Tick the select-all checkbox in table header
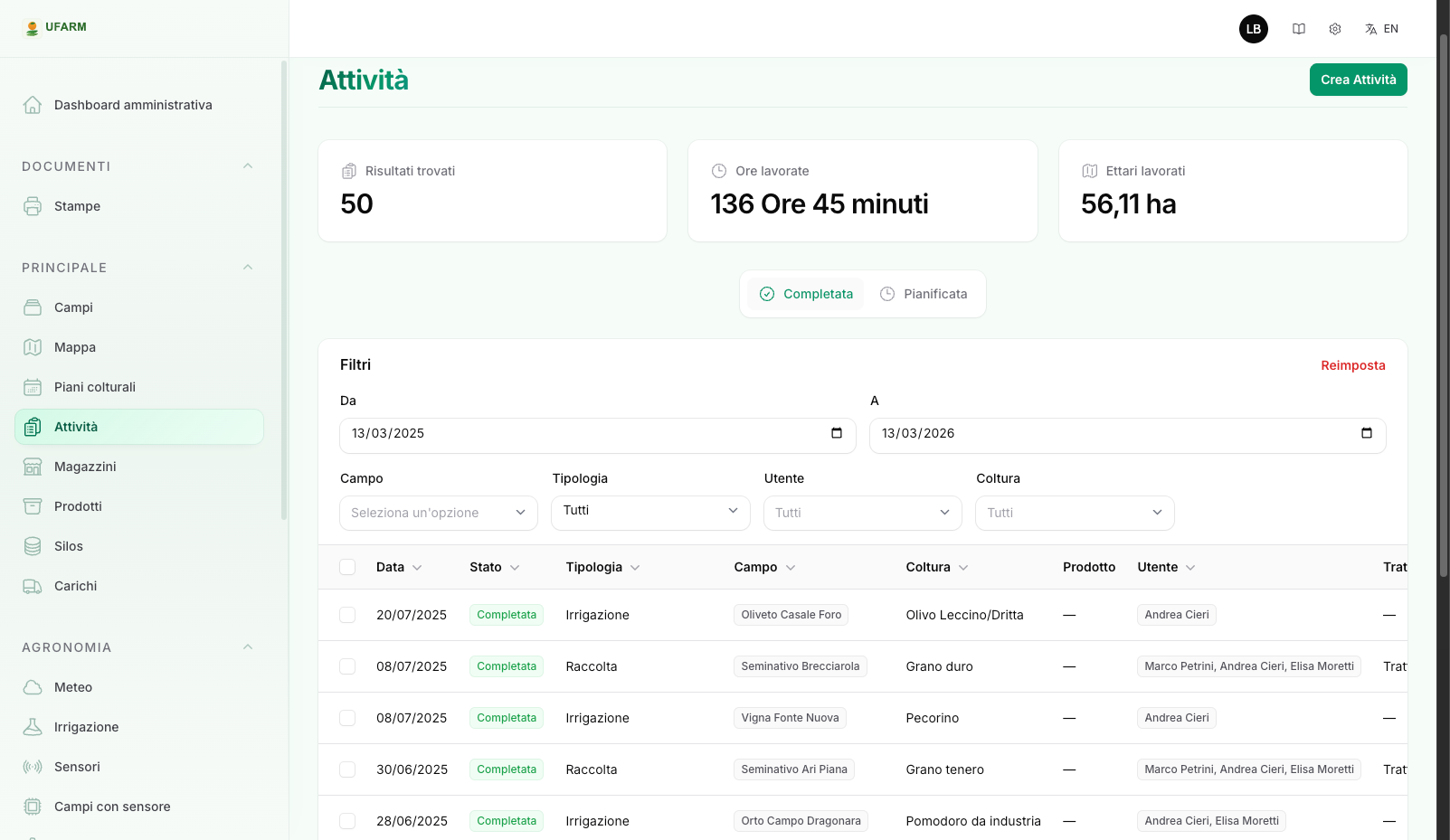Screen dimensions: 1450x840 347,567
